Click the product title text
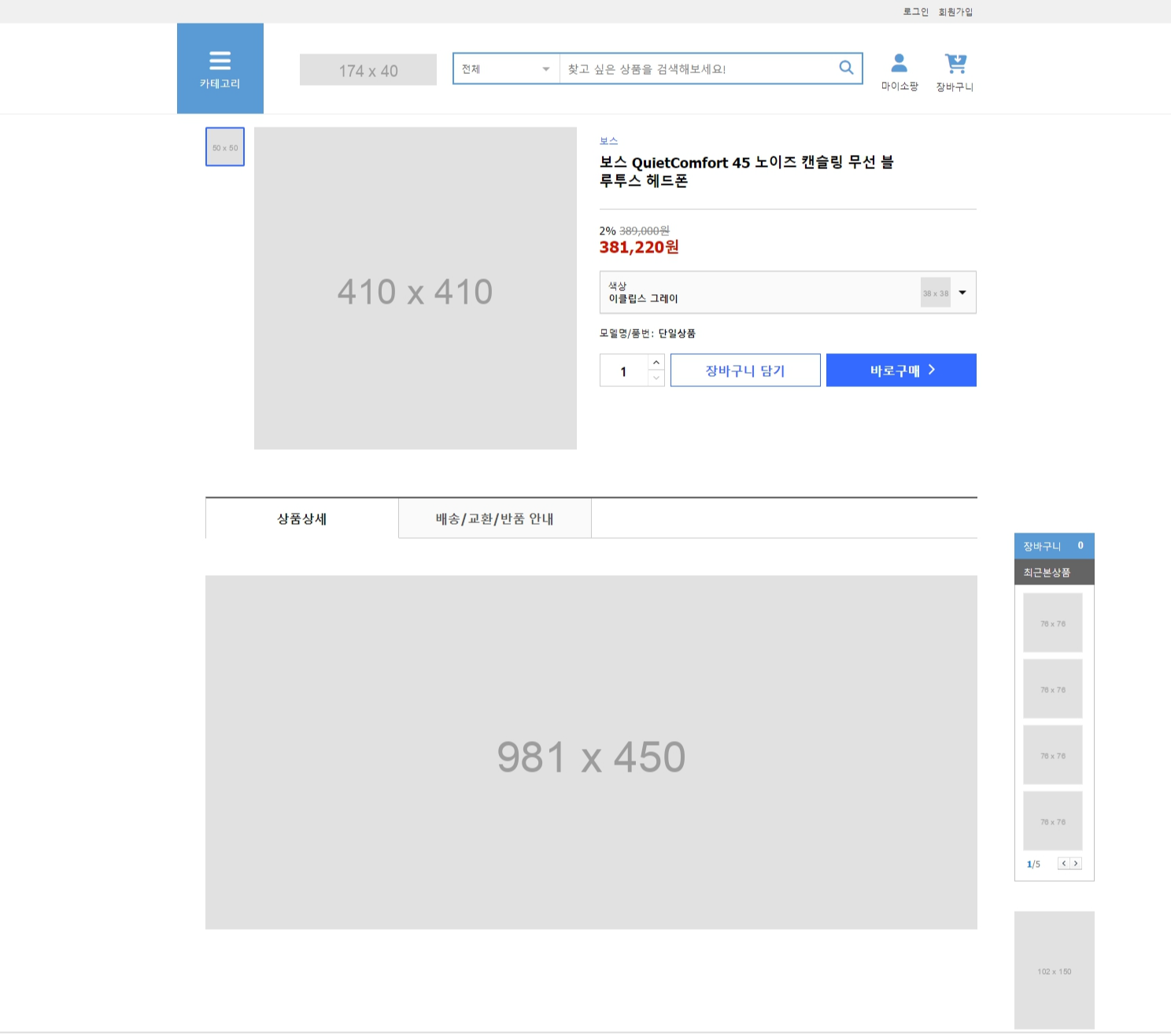Screen dimensions: 1171x1036 tap(747, 171)
